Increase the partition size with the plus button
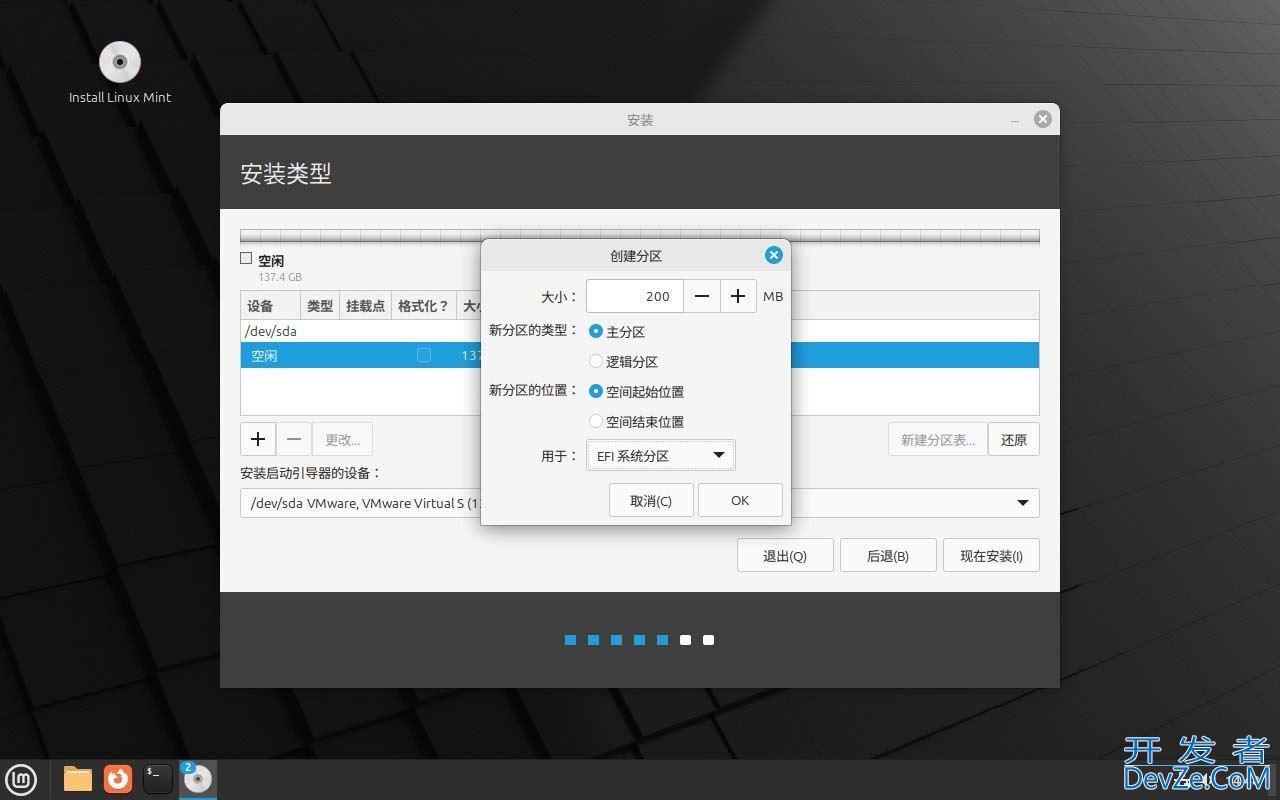 [738, 296]
